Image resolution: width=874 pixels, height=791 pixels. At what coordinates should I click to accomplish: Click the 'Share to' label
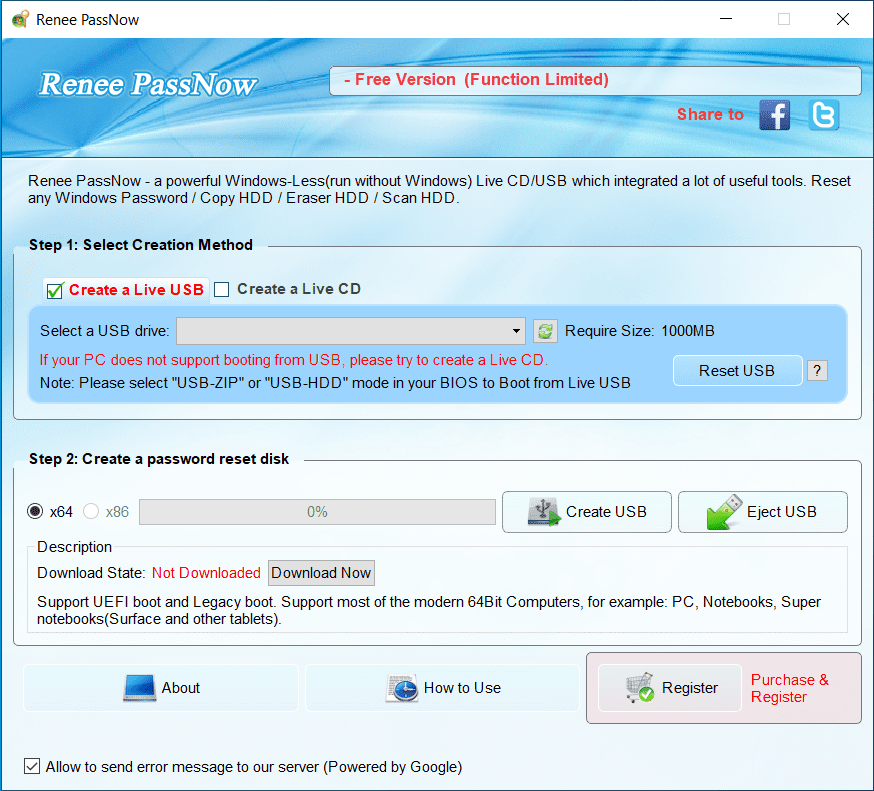[710, 114]
